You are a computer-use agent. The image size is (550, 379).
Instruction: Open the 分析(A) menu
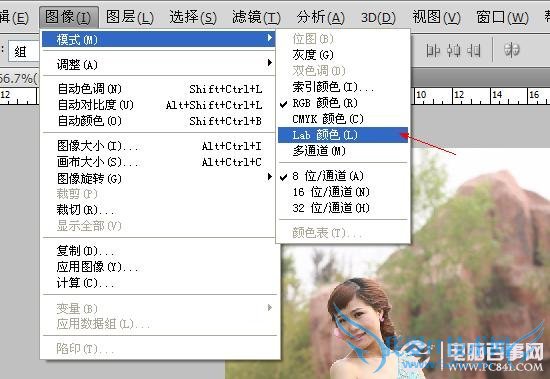point(320,17)
